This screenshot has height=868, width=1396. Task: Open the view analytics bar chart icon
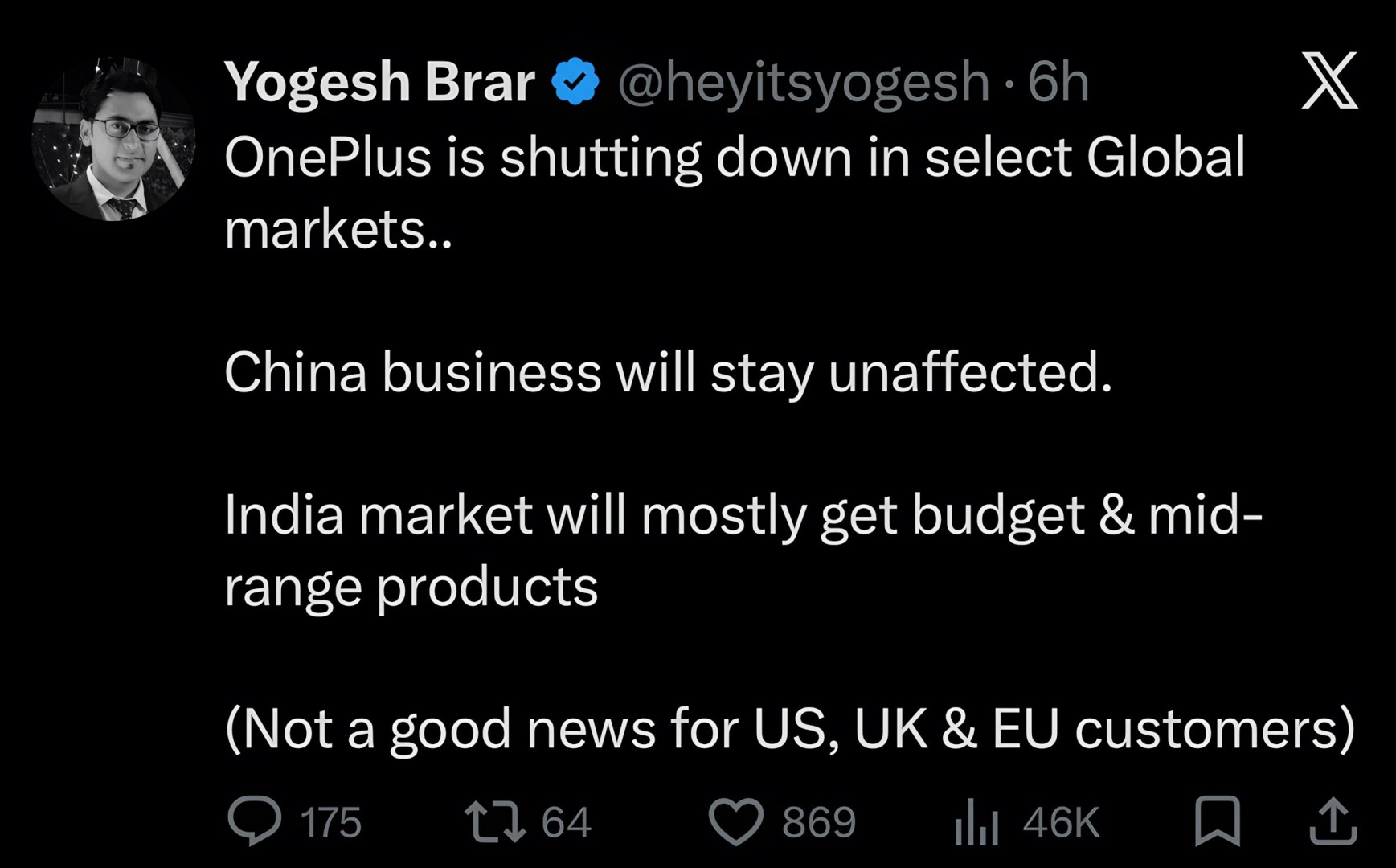(x=976, y=822)
